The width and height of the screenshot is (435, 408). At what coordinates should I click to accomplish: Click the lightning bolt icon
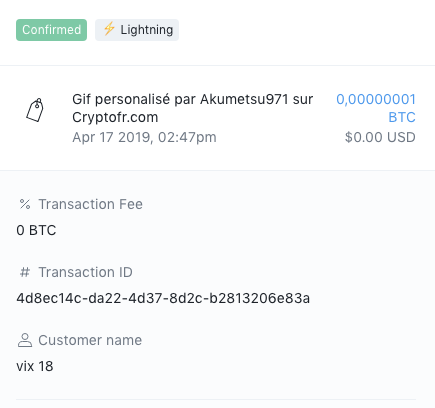coord(109,29)
